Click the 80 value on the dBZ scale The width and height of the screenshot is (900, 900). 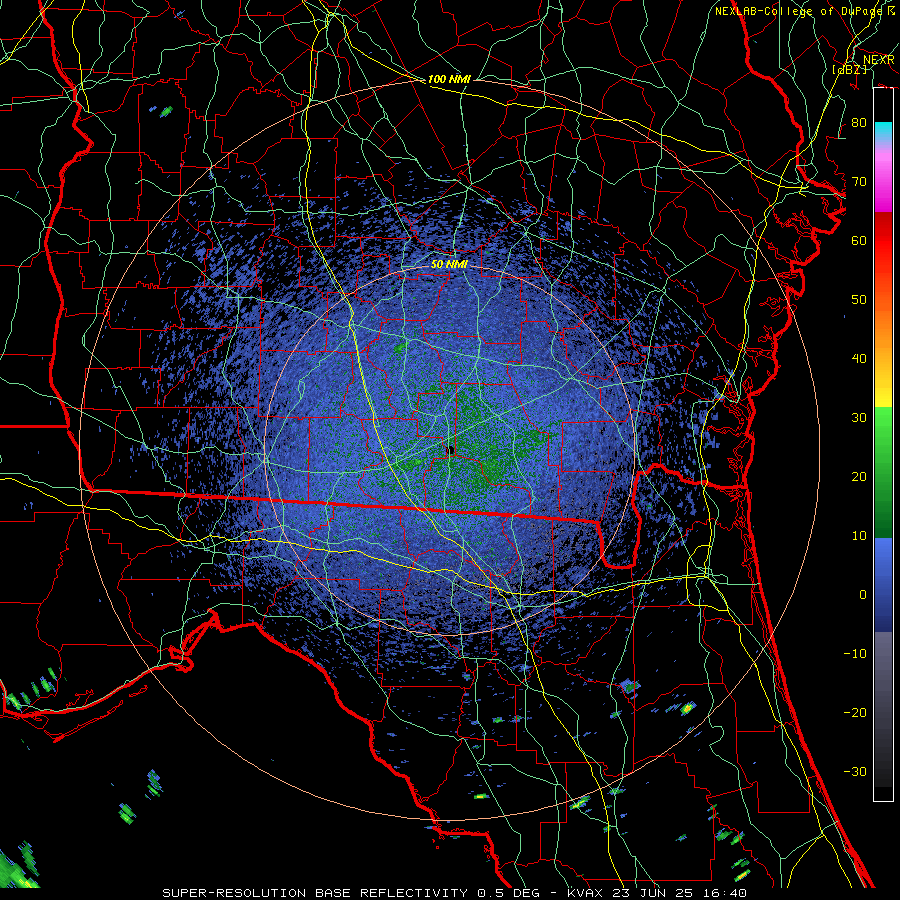pos(859,123)
